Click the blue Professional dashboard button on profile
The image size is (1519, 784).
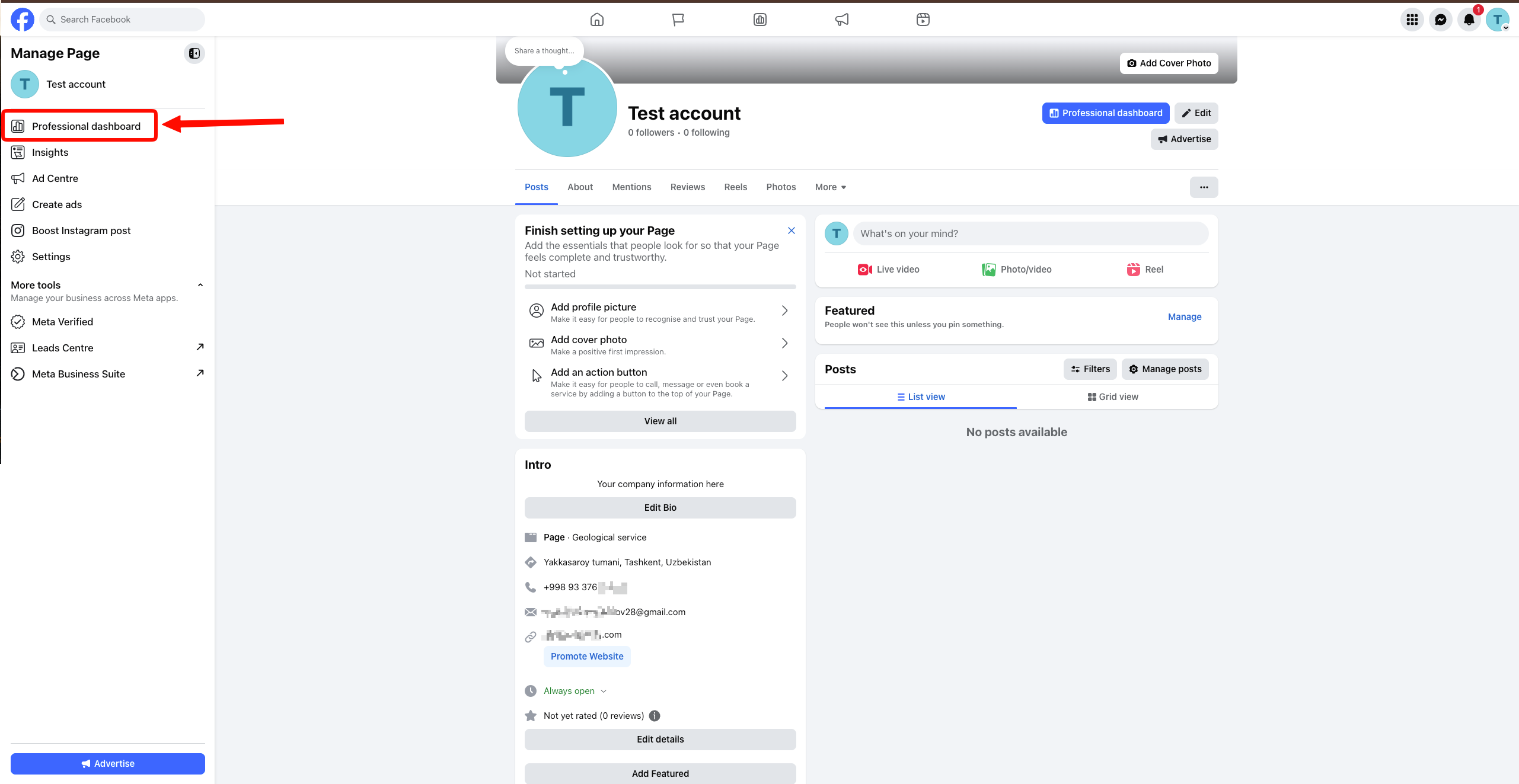(1106, 113)
